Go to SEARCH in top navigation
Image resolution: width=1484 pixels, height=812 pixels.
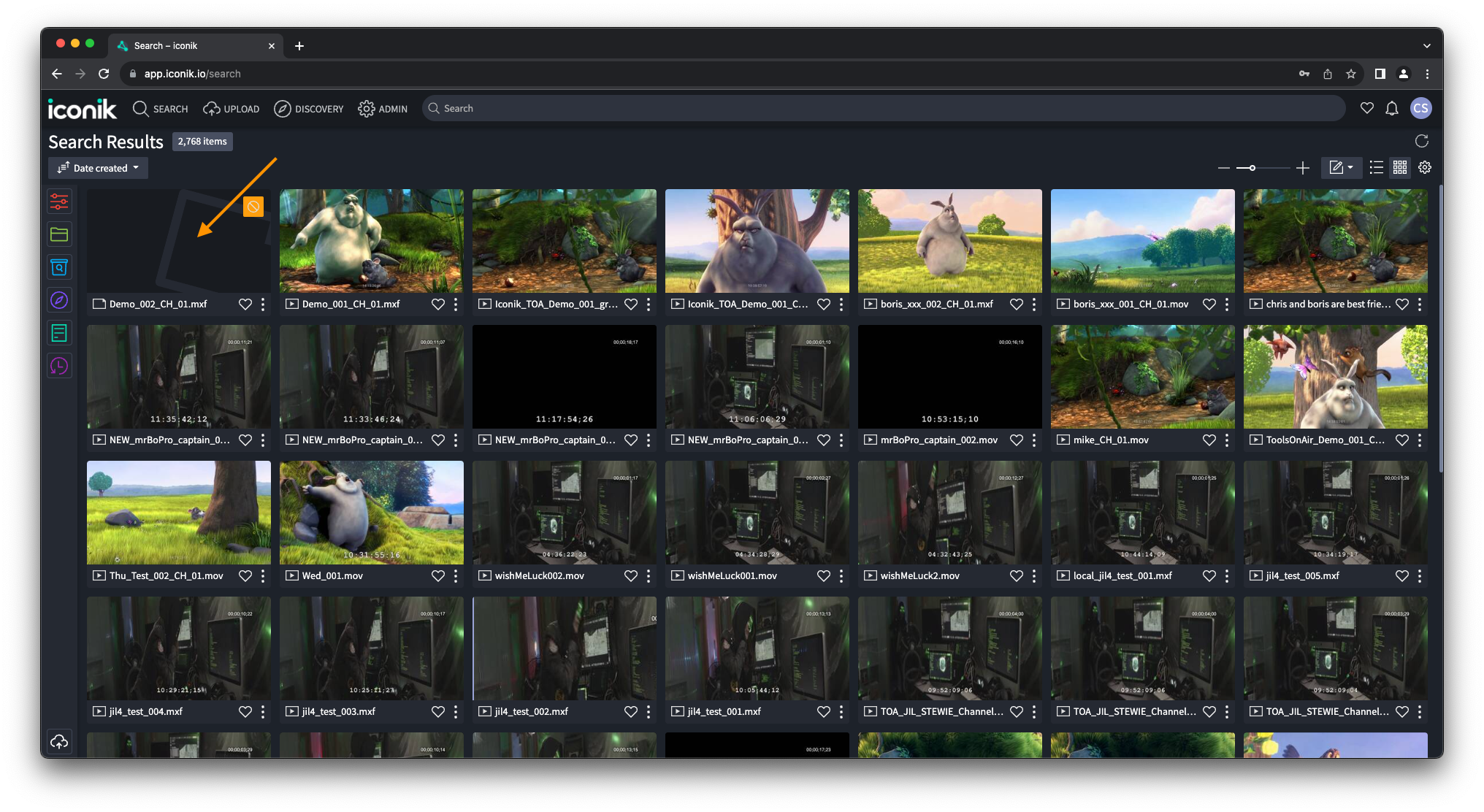pos(161,109)
